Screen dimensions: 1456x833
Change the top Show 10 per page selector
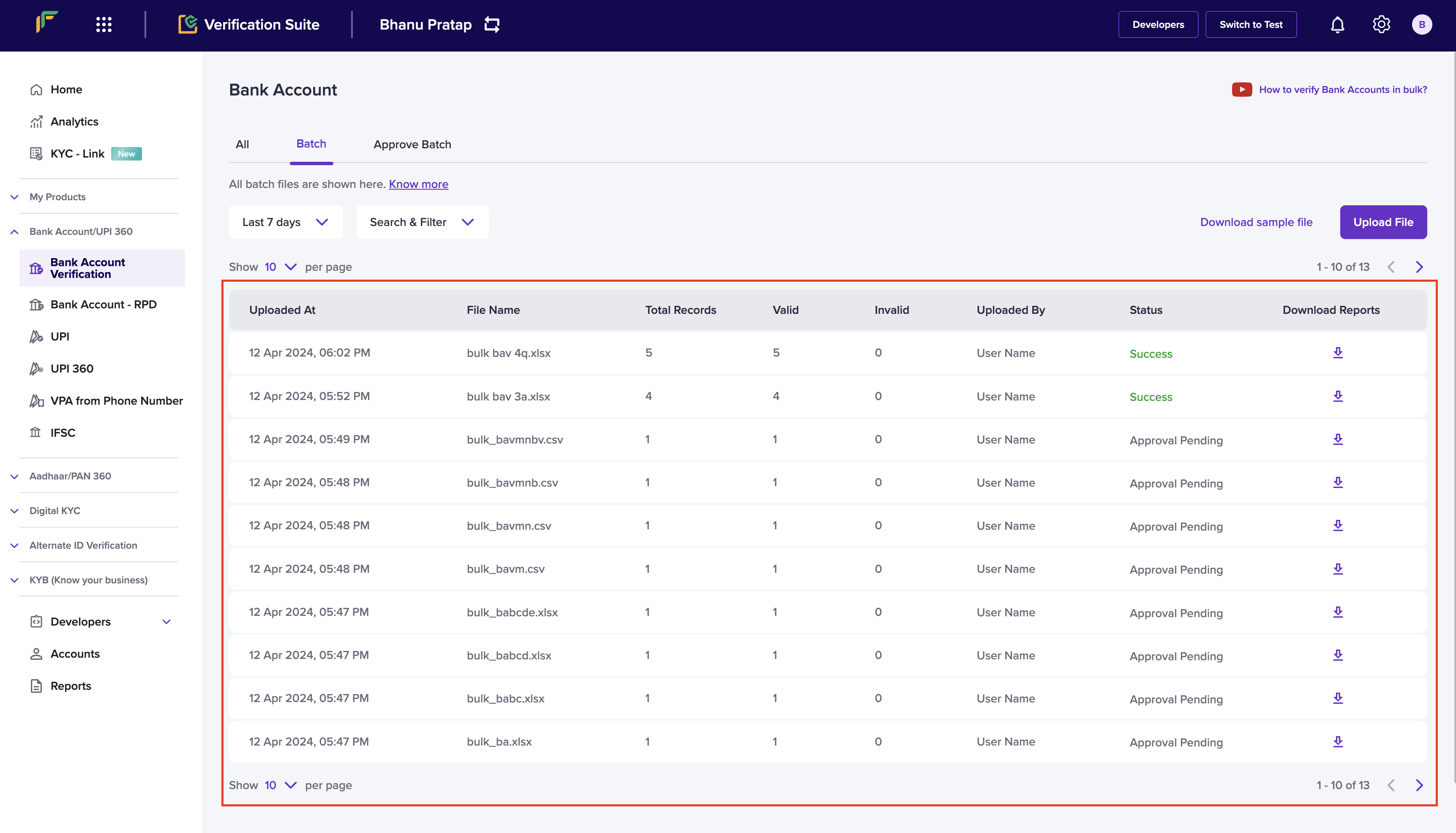[x=280, y=267]
